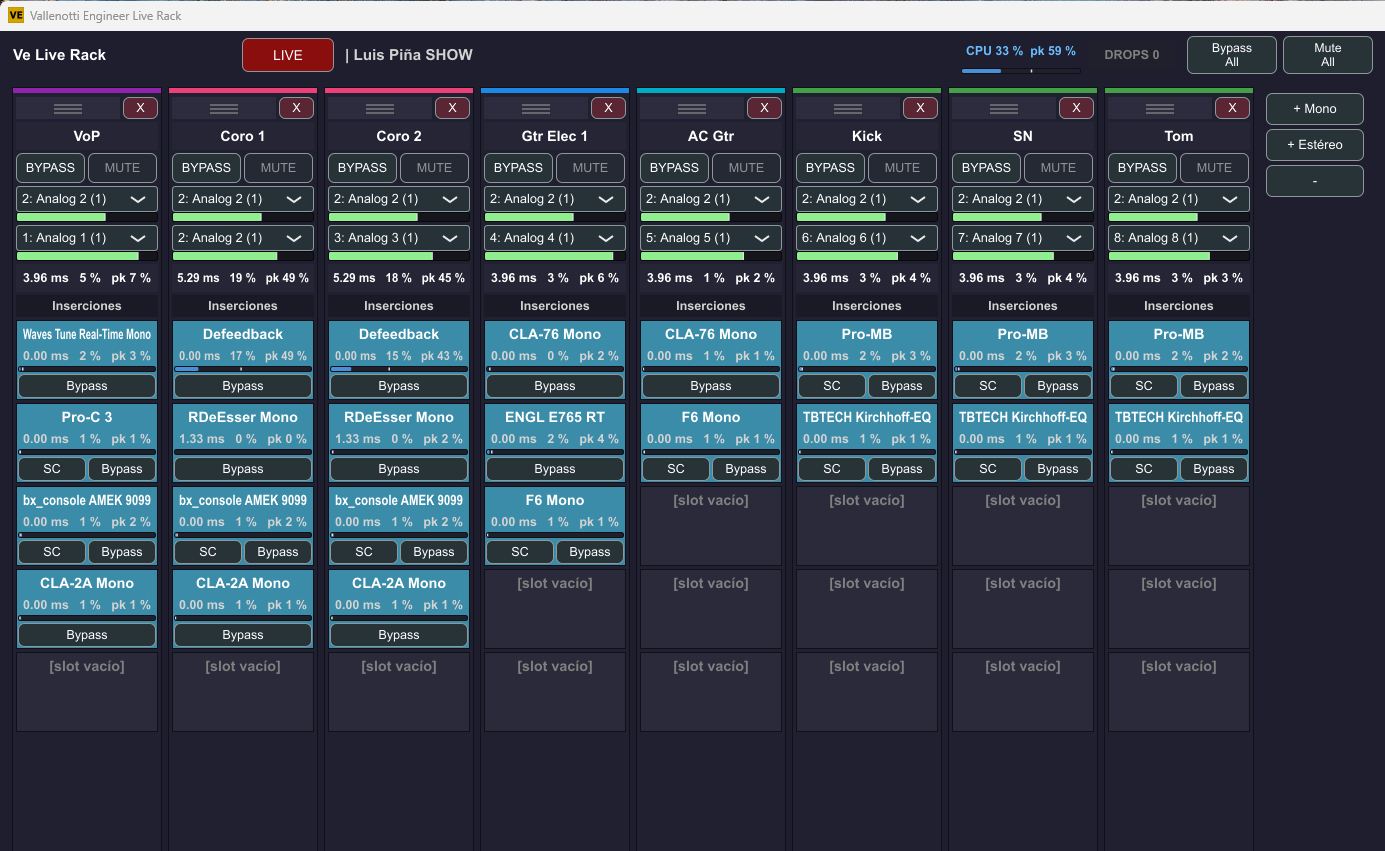Viewport: 1385px width, 851px height.
Task: Enable SC on Kick Pro-MB plugin
Action: [x=831, y=386]
